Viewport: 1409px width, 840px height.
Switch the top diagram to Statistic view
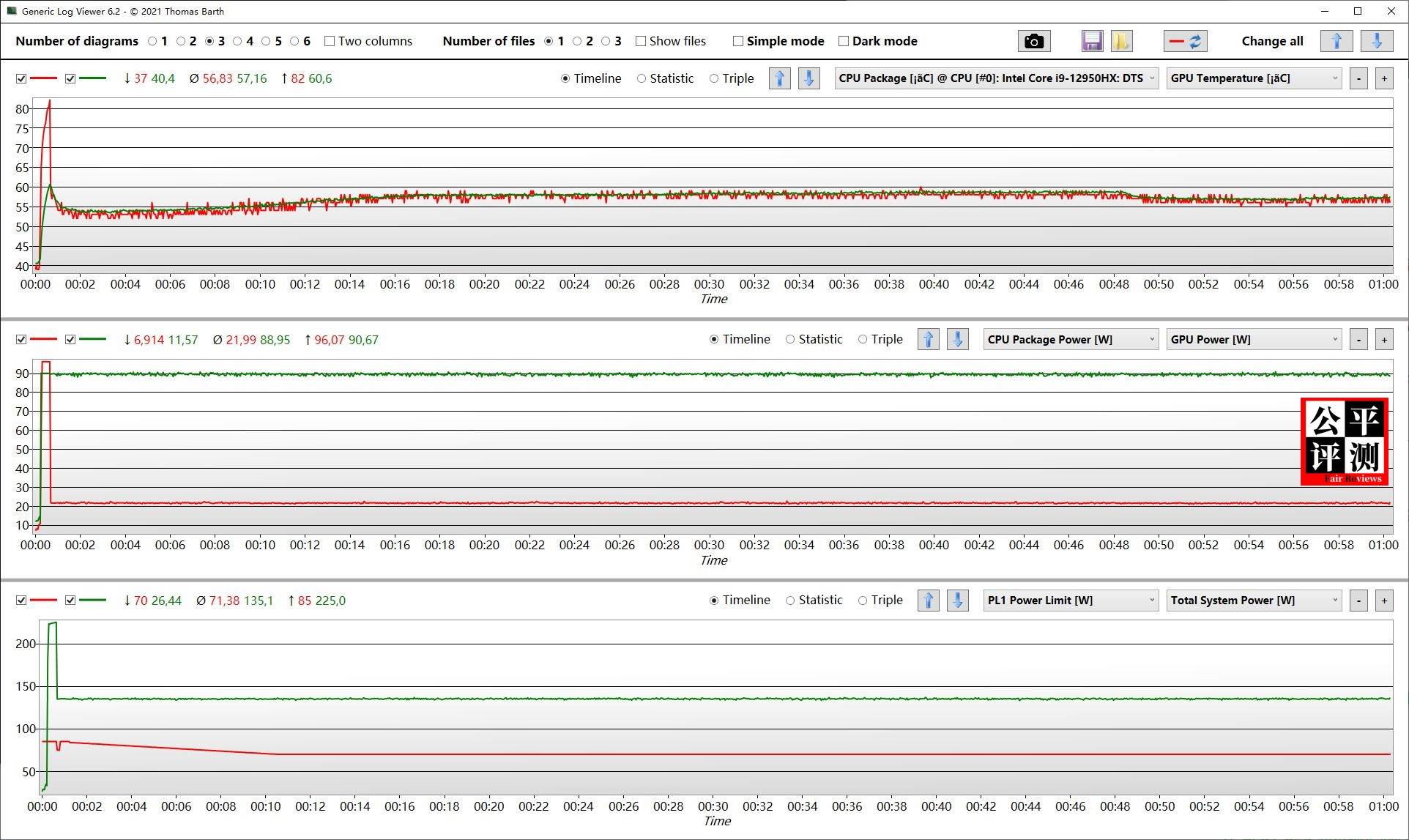642,78
